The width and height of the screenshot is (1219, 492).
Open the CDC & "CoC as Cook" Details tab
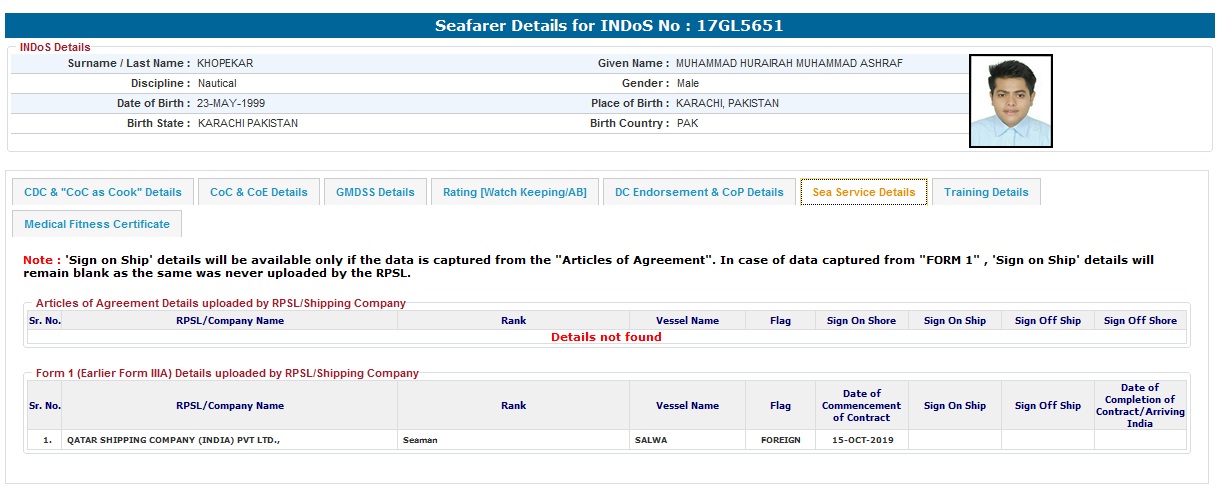tap(103, 192)
